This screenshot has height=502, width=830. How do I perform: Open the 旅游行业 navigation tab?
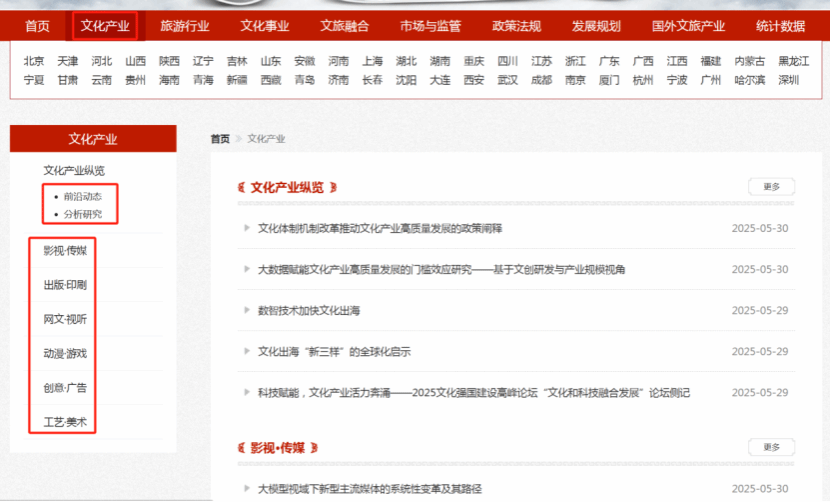(x=185, y=26)
